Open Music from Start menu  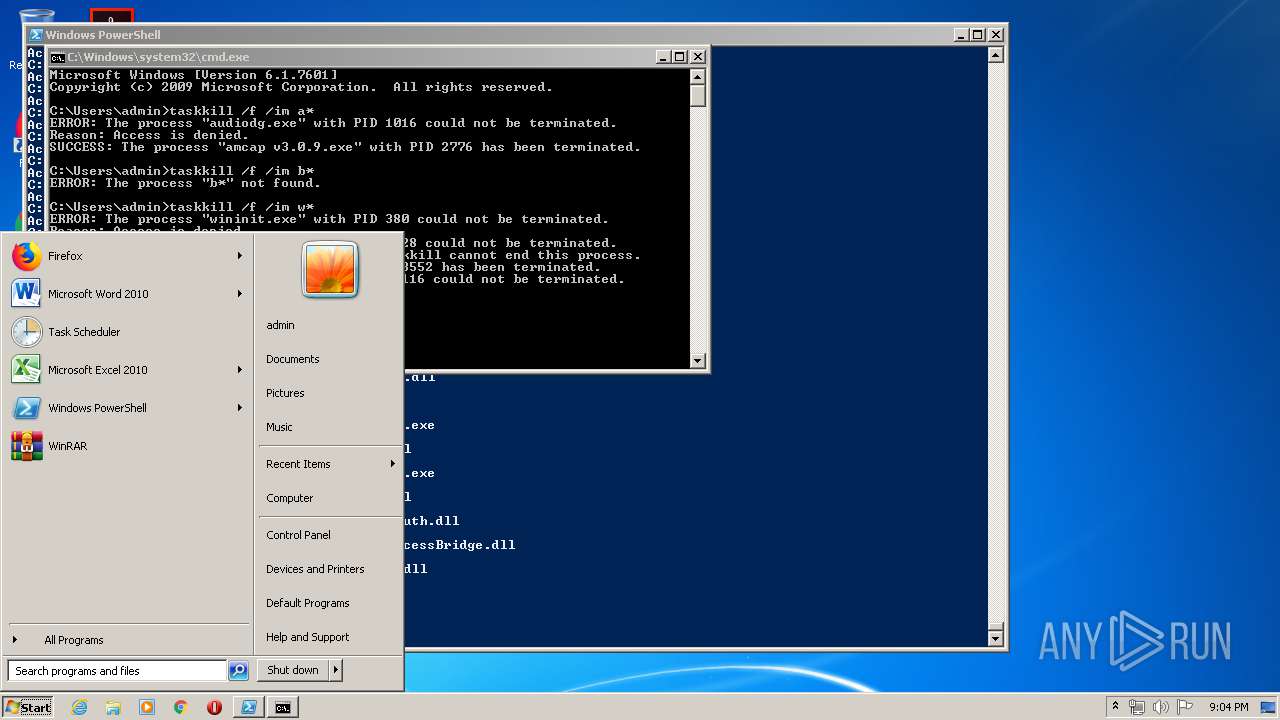coord(279,427)
